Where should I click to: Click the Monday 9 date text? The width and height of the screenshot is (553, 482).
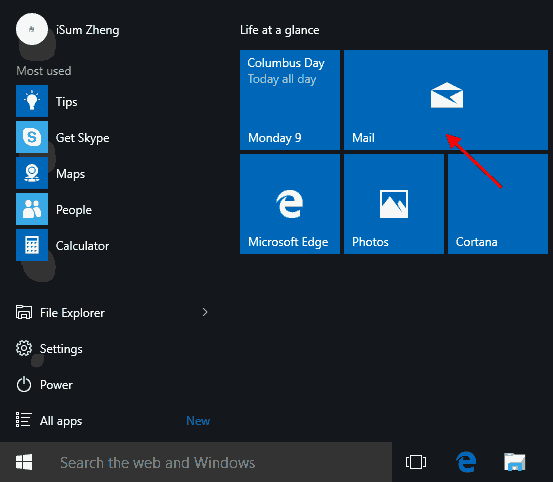coord(275,138)
